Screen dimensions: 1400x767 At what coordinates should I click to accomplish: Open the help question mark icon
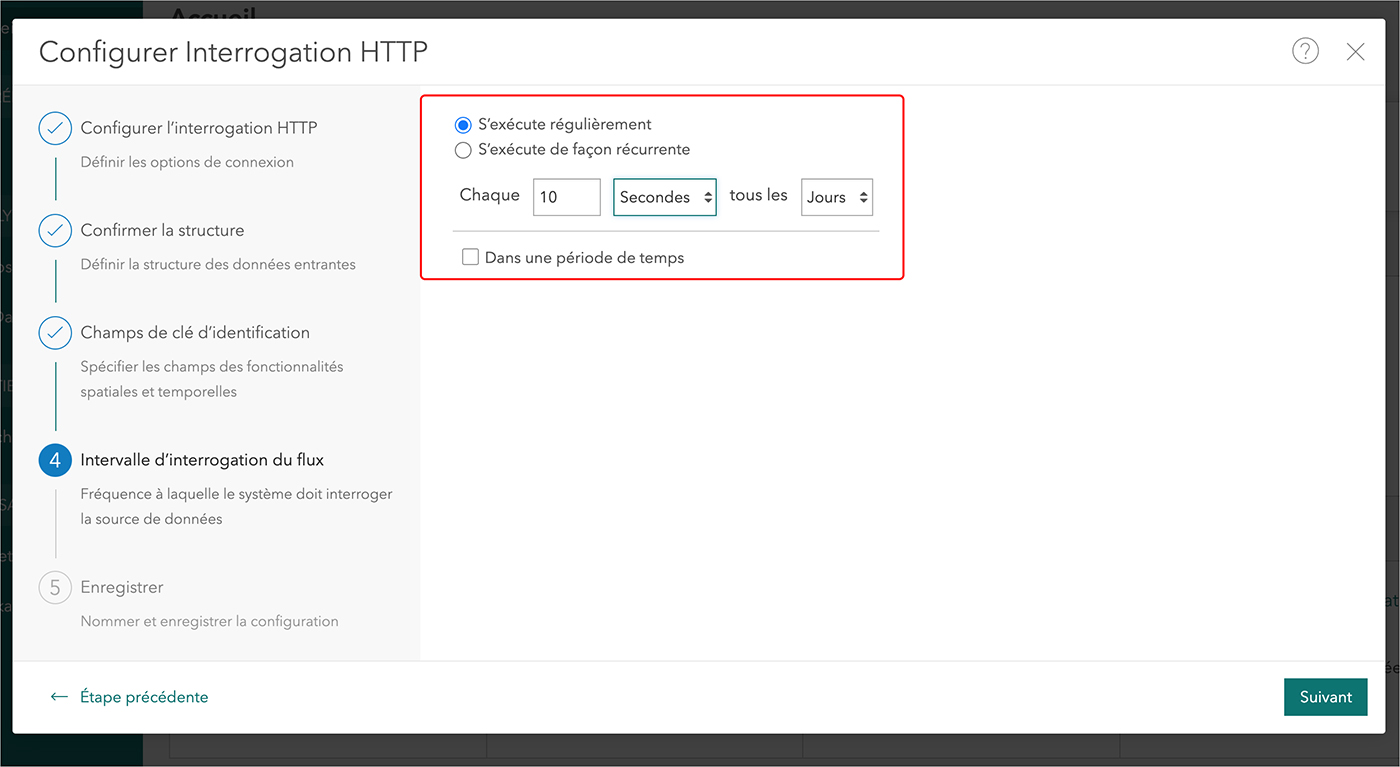pyautogui.click(x=1305, y=51)
